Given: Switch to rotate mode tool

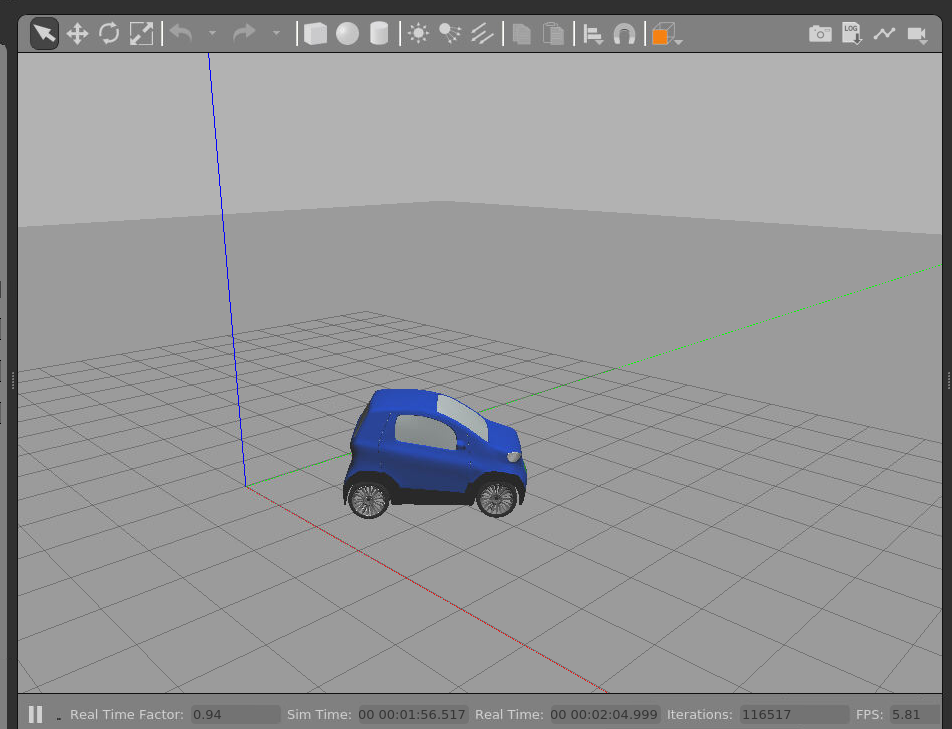Looking at the screenshot, I should point(109,33).
